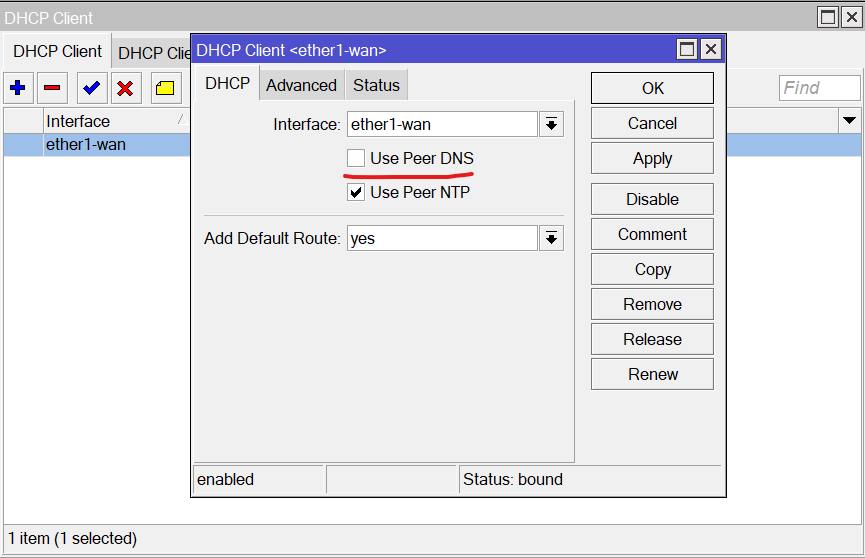Open the Add Default Route dropdown arrow
This screenshot has width=865, height=558.
[x=551, y=238]
